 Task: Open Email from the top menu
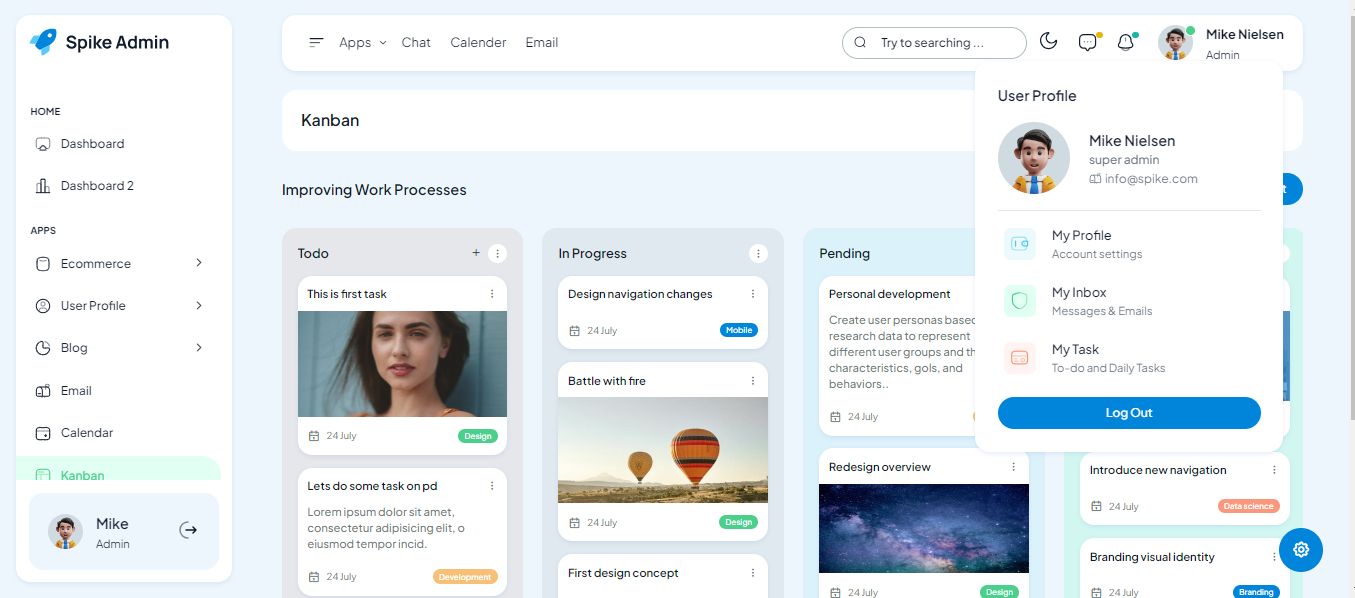[542, 42]
